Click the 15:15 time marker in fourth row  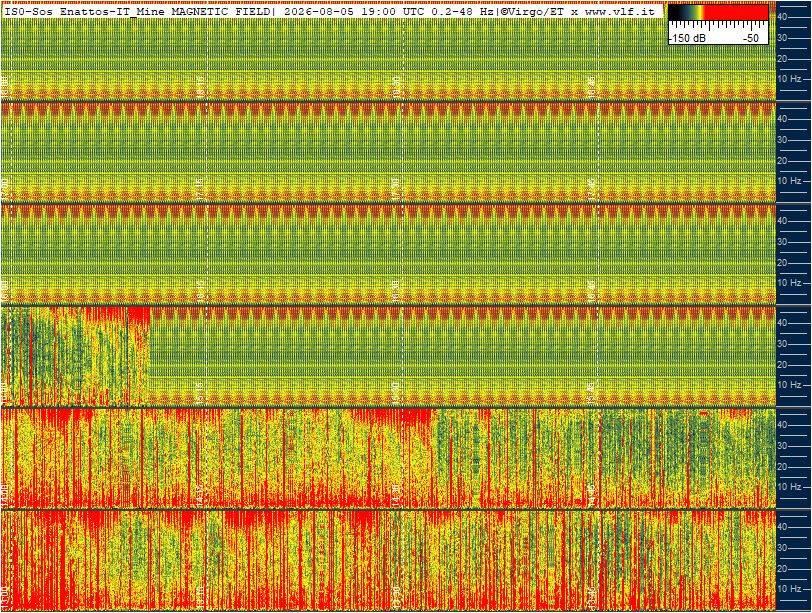pyautogui.click(x=200, y=392)
